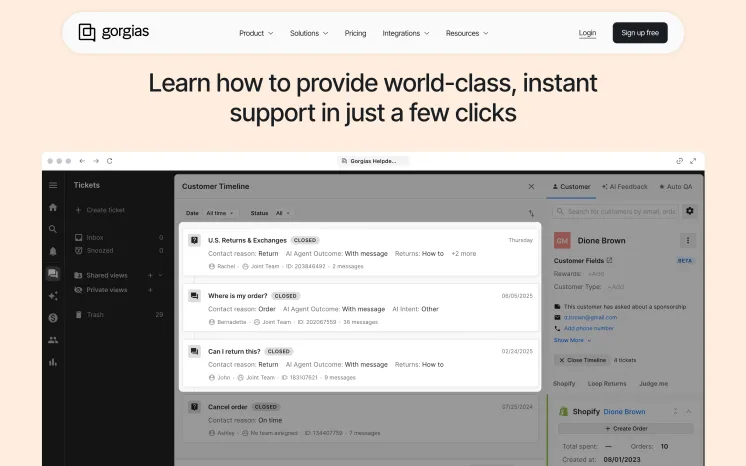The image size is (746, 466).
Task: Switch to the Auto QA tab
Action: point(682,186)
